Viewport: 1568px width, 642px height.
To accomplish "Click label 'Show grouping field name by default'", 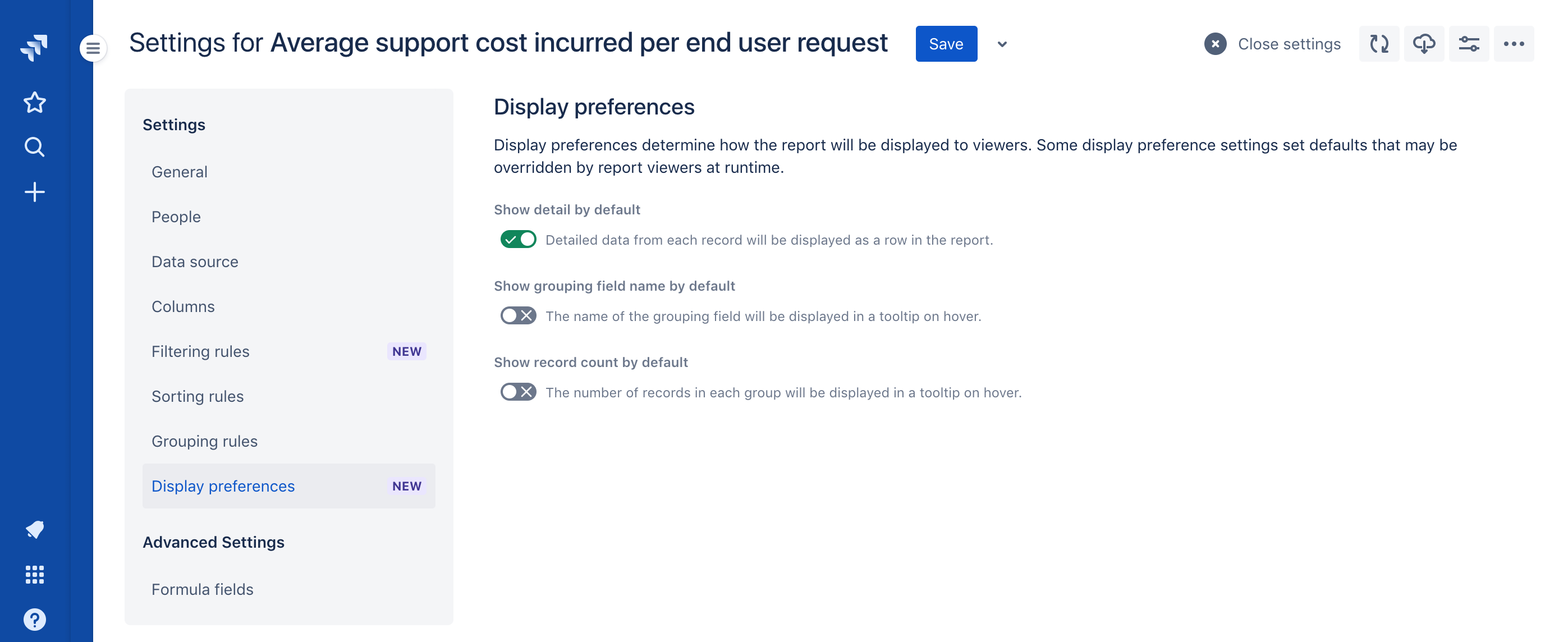I will coord(614,286).
